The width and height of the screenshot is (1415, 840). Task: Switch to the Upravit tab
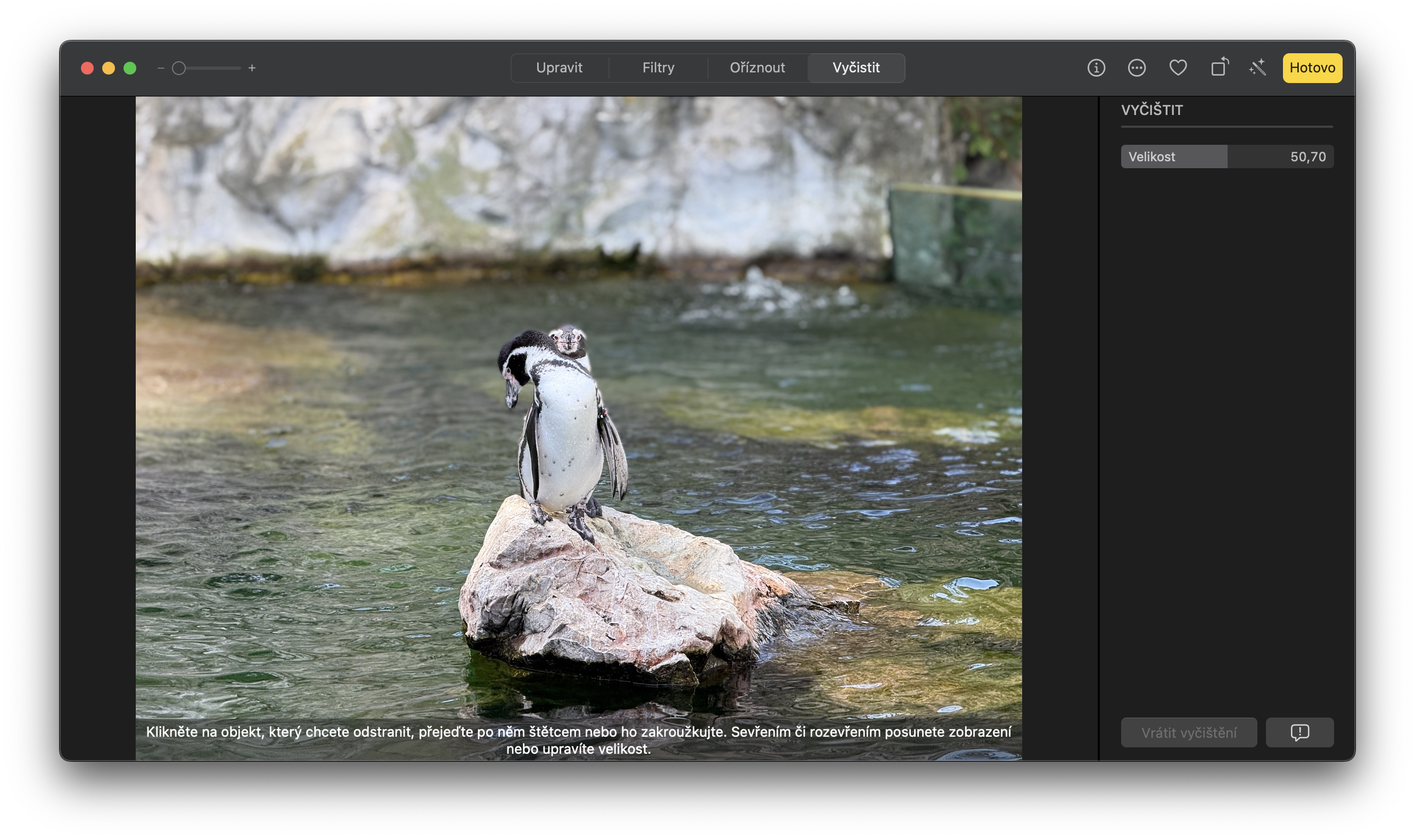560,68
